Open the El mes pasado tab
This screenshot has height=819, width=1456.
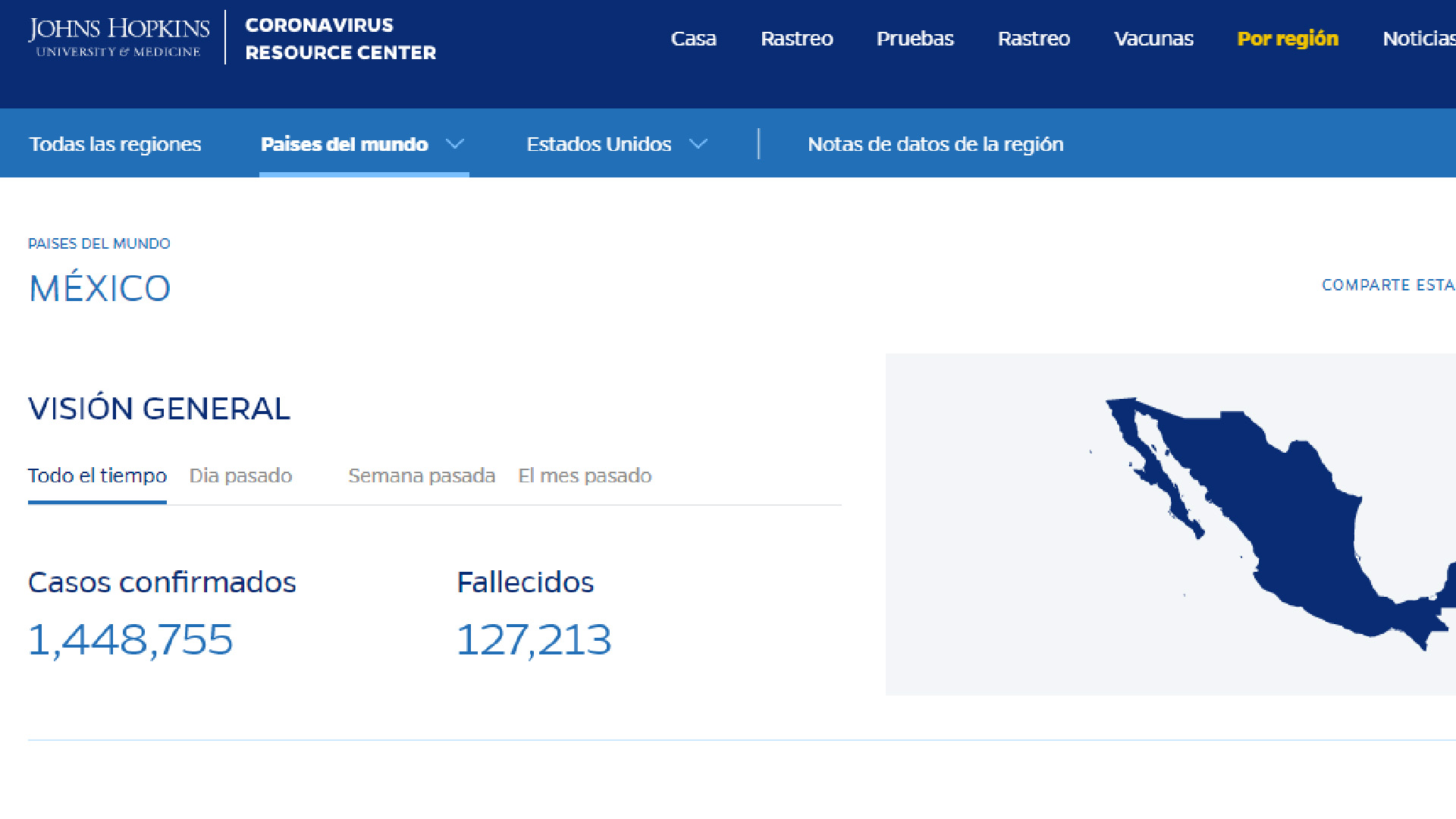pyautogui.click(x=585, y=475)
